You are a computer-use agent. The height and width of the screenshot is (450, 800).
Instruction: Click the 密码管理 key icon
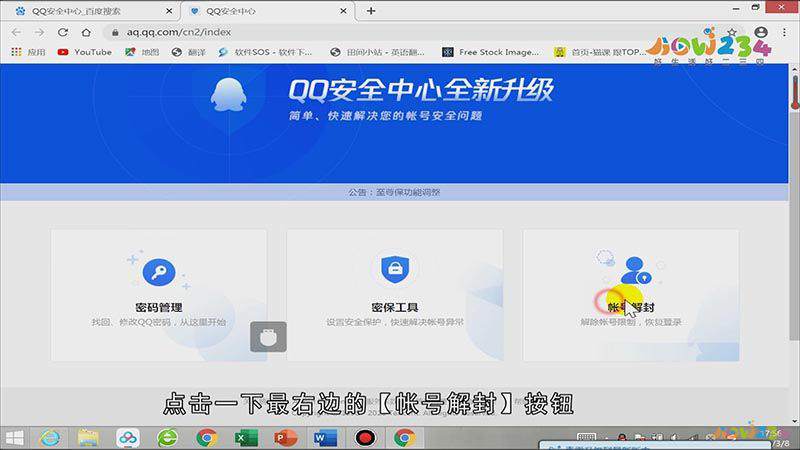click(159, 272)
